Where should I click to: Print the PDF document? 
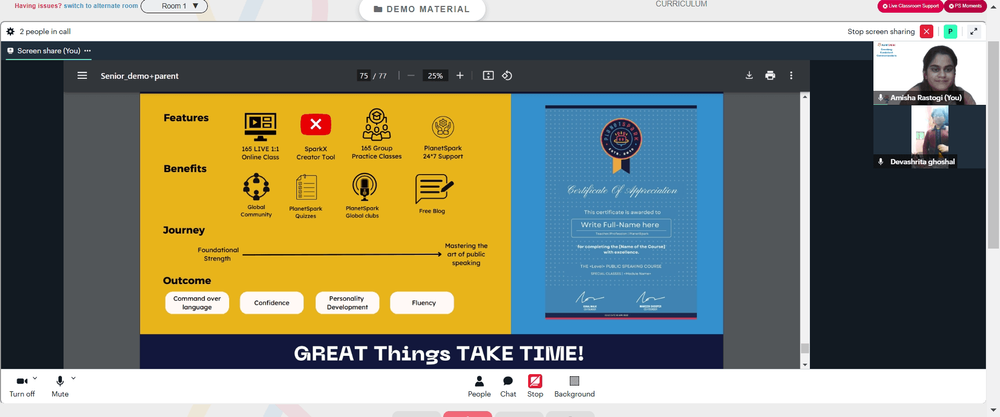point(770,75)
